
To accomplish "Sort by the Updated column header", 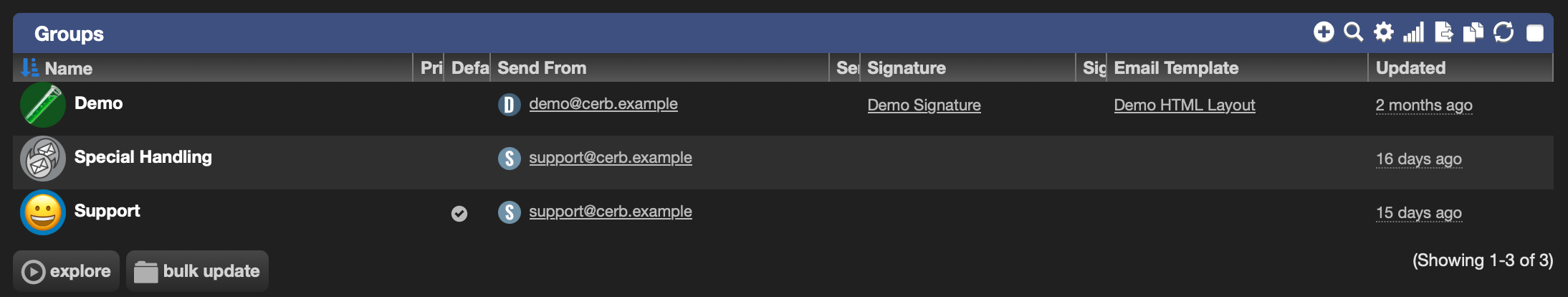I will coord(1410,68).
